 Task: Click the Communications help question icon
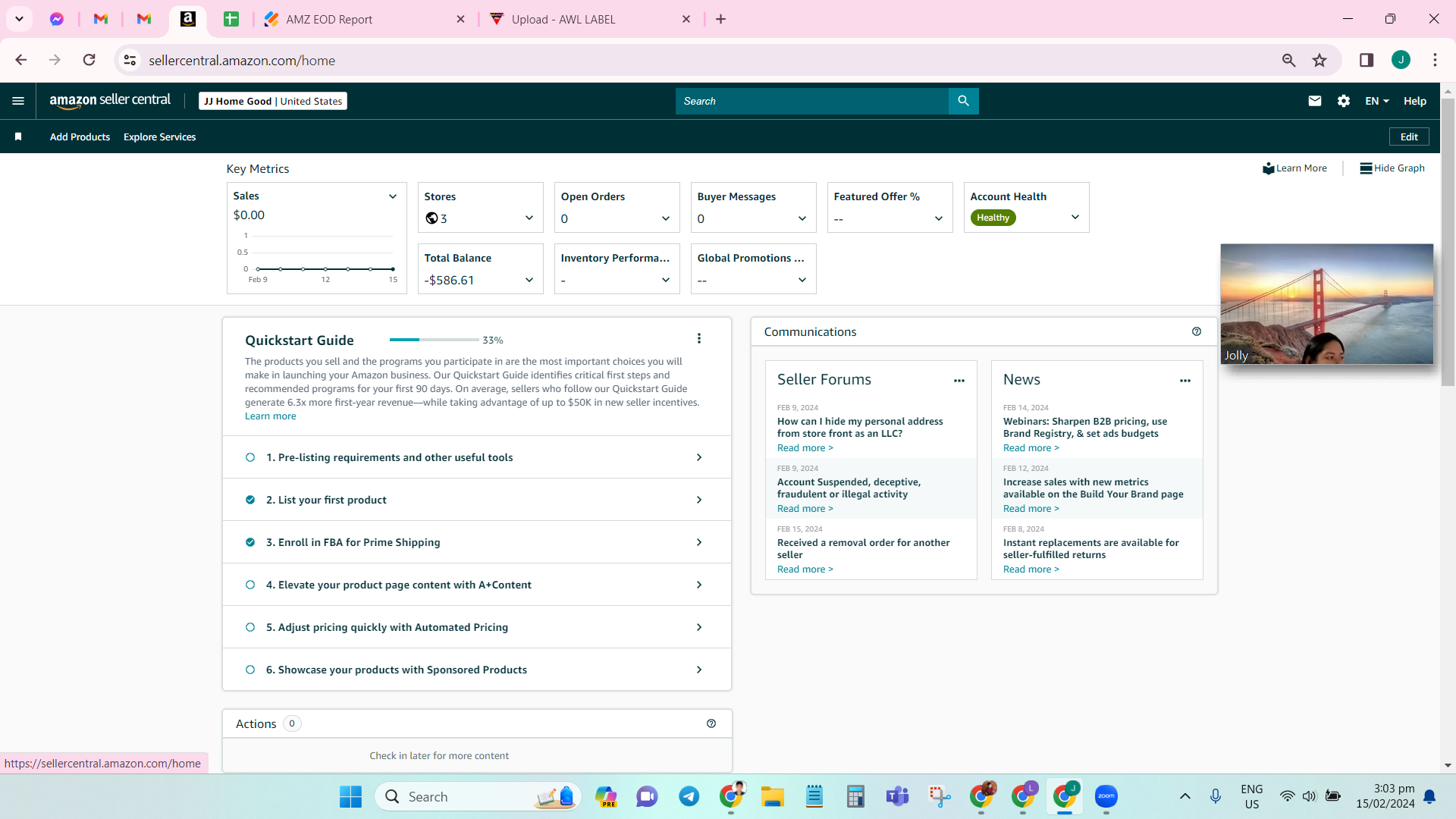[1197, 331]
